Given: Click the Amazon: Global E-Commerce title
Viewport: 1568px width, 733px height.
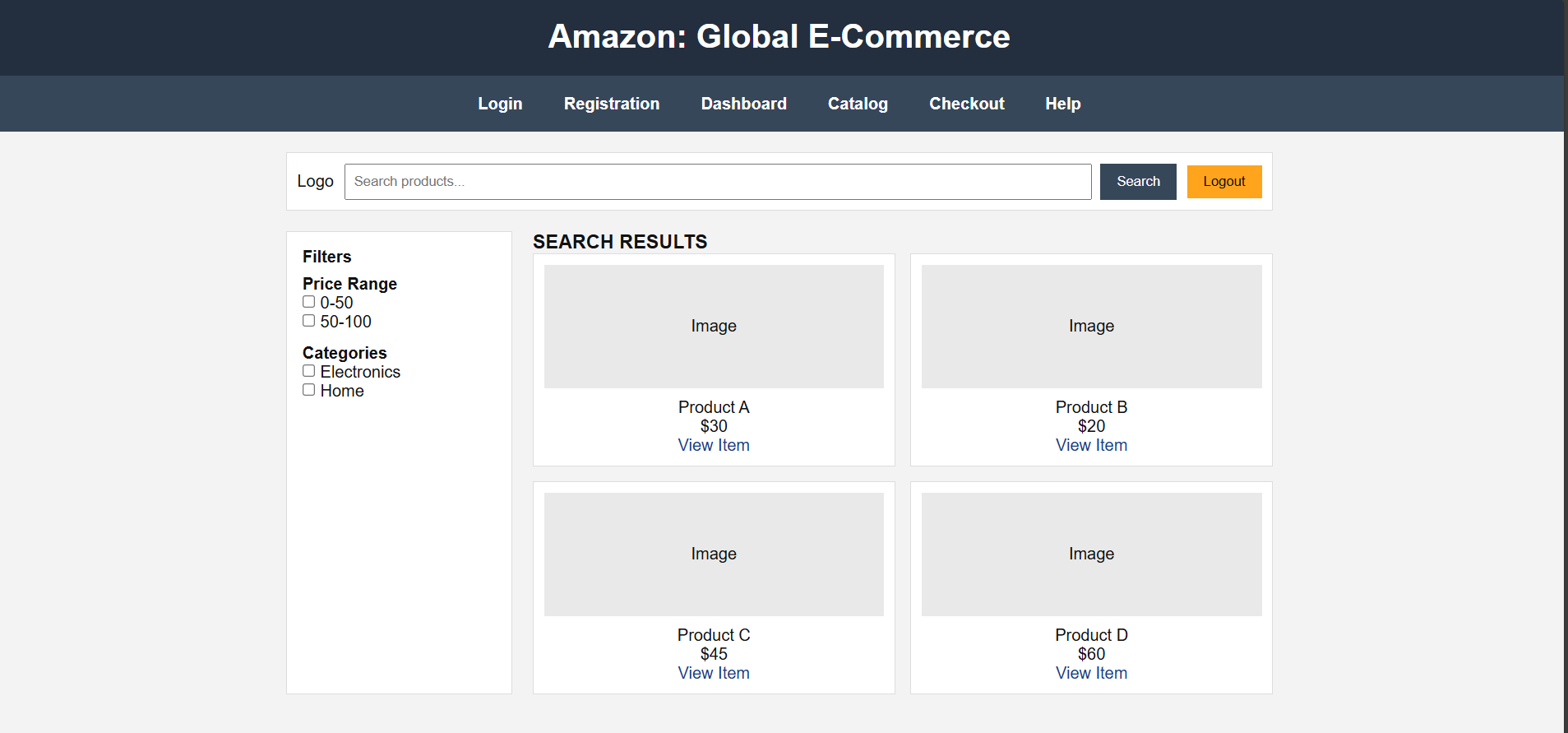Looking at the screenshot, I should [x=779, y=36].
